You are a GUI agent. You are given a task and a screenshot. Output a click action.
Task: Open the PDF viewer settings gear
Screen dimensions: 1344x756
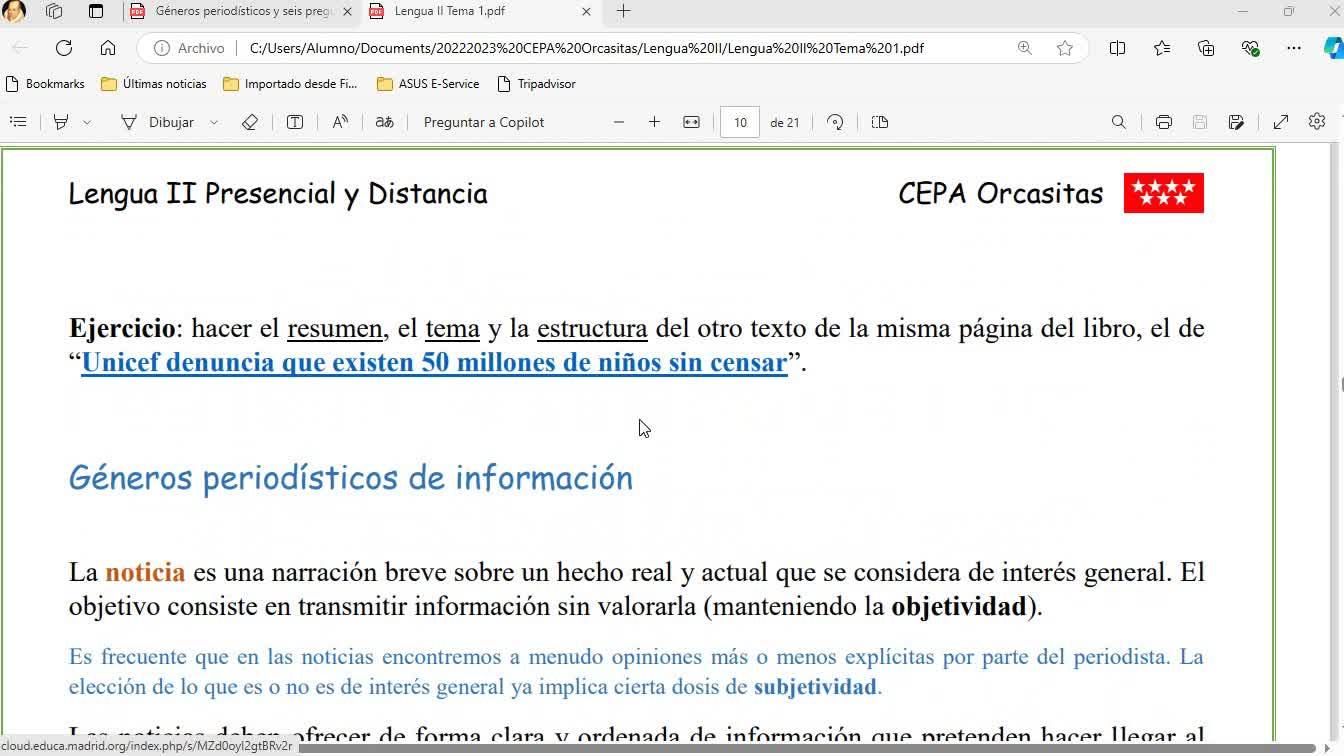tap(1317, 122)
